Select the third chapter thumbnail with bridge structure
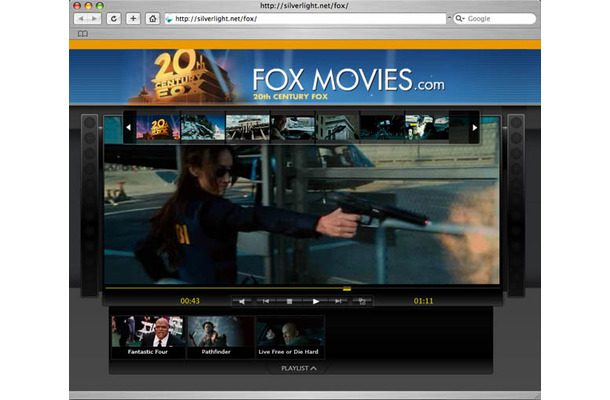 pyautogui.click(x=248, y=128)
